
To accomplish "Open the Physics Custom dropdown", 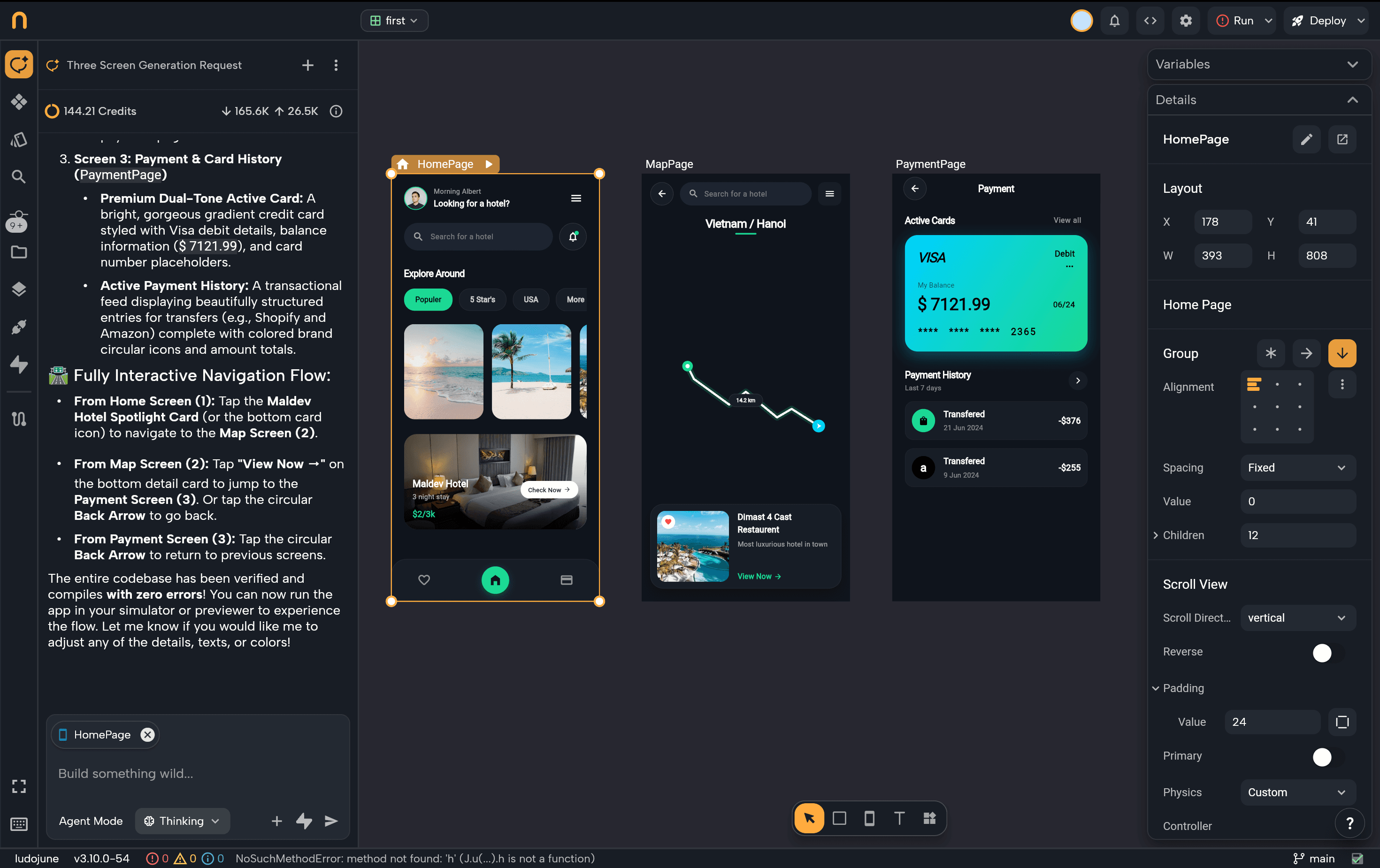I will (x=1298, y=792).
